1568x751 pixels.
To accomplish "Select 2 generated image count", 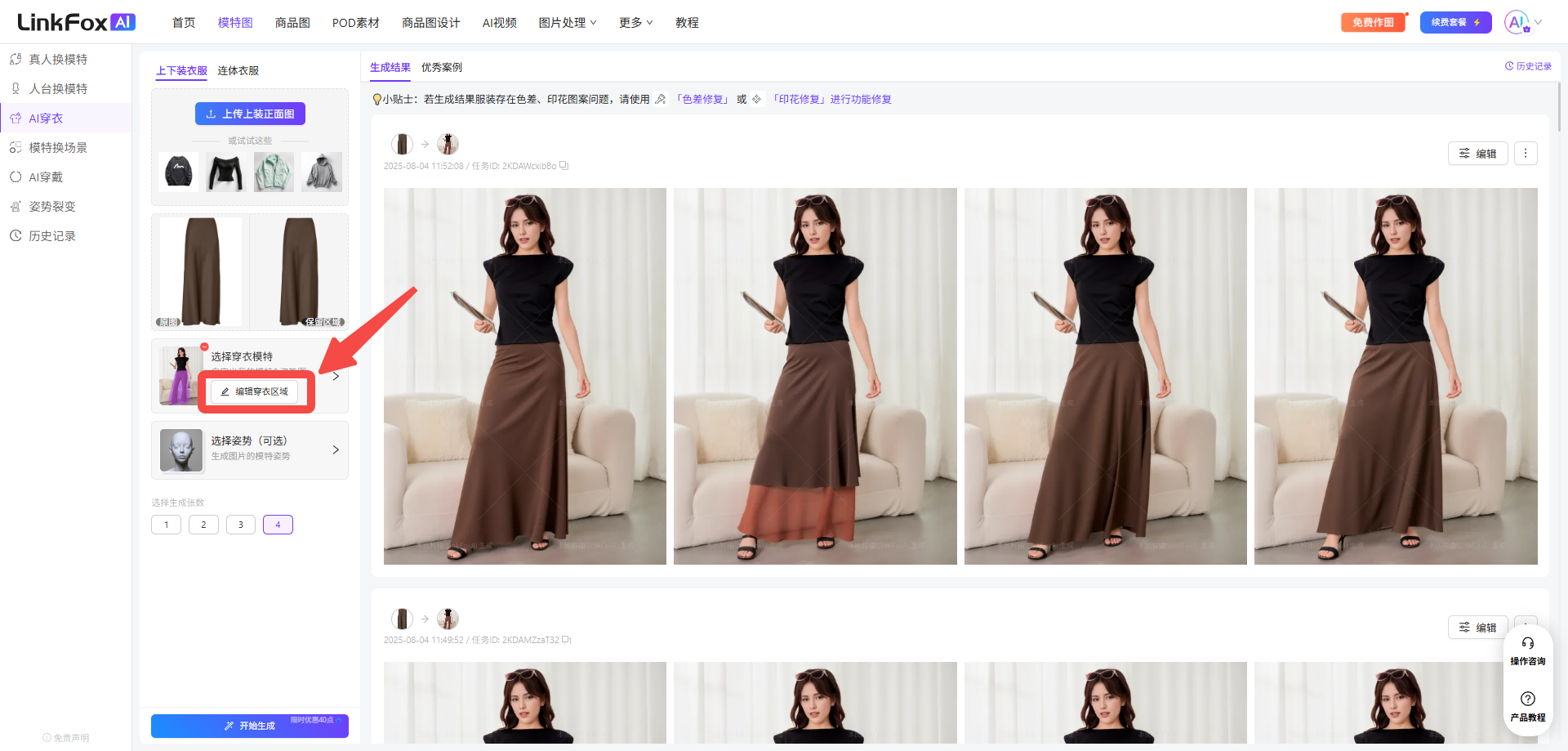I will (x=203, y=525).
